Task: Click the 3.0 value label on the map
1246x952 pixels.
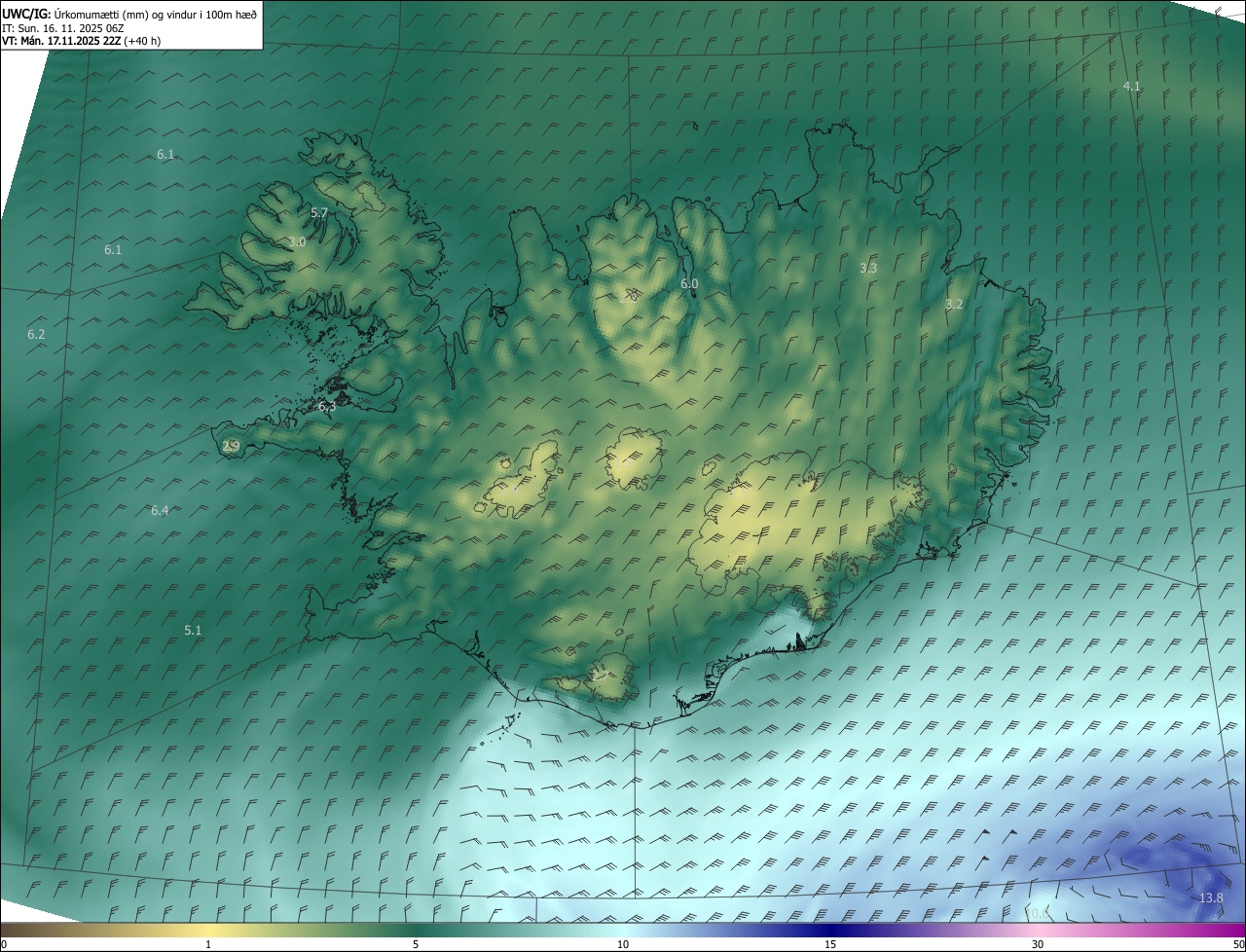Action: tap(297, 241)
